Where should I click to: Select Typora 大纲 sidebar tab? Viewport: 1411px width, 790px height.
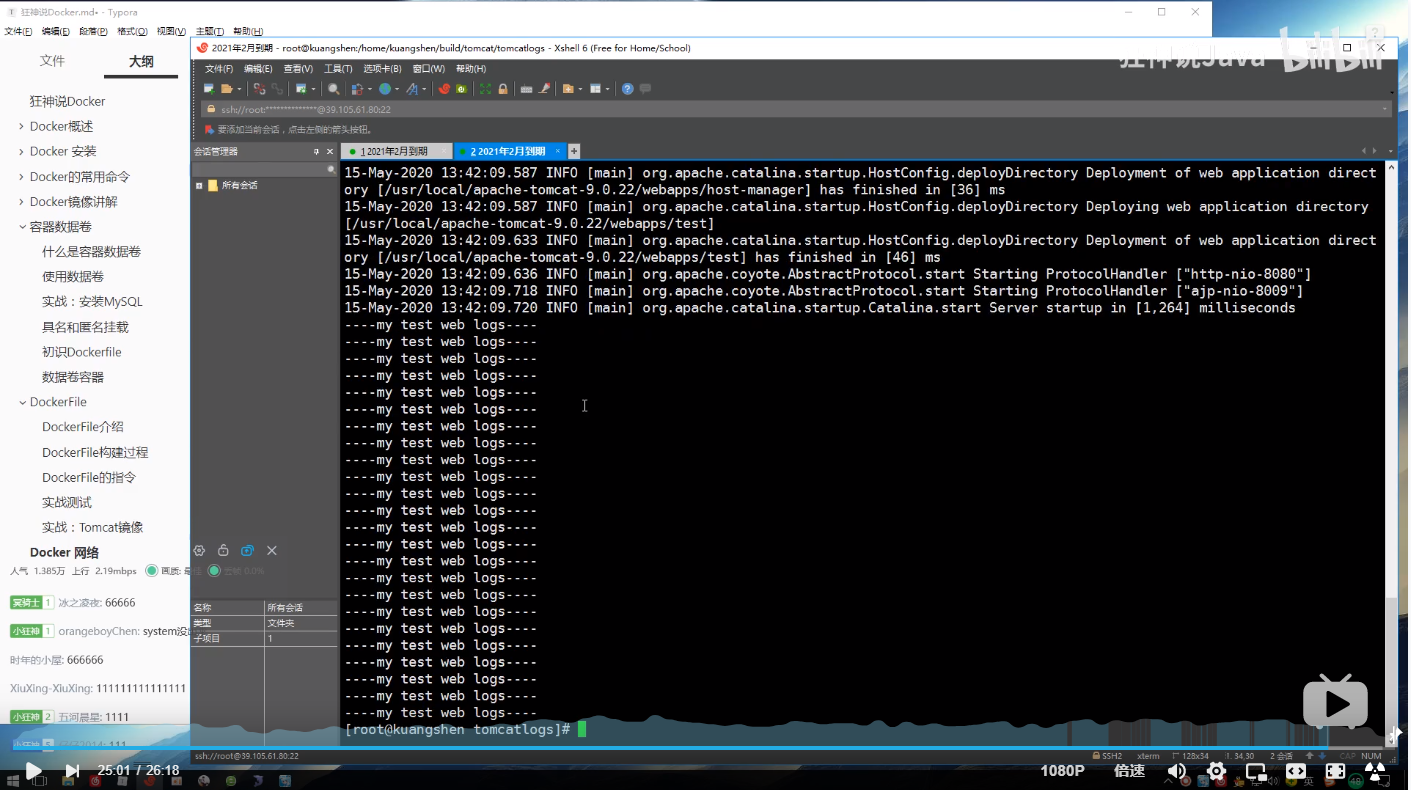pos(141,61)
